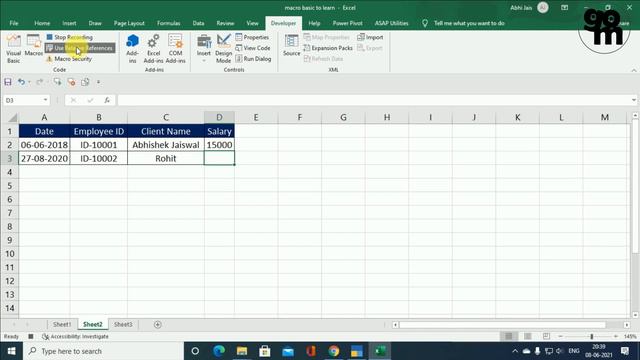The image size is (640, 360).
Task: Switch to the Data tab
Action: coord(198,23)
